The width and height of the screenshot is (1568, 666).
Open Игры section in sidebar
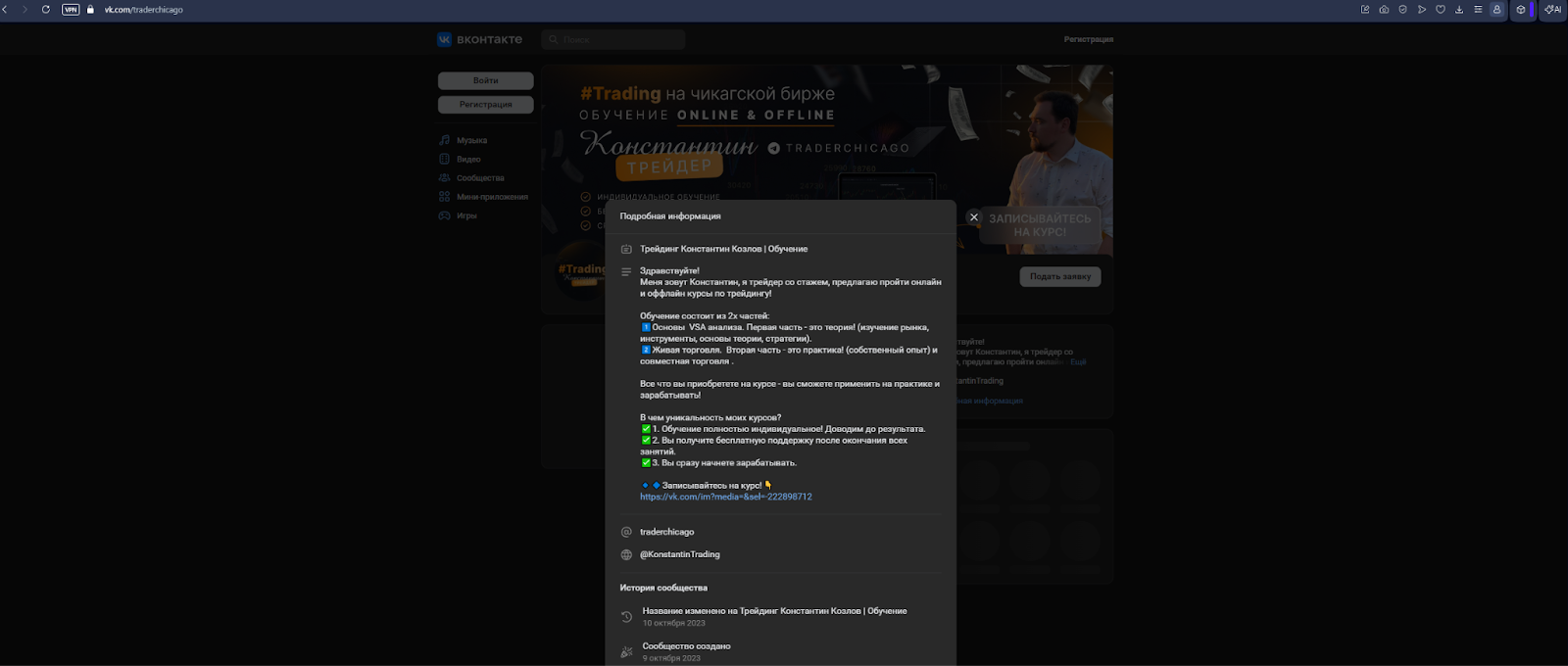[x=466, y=215]
